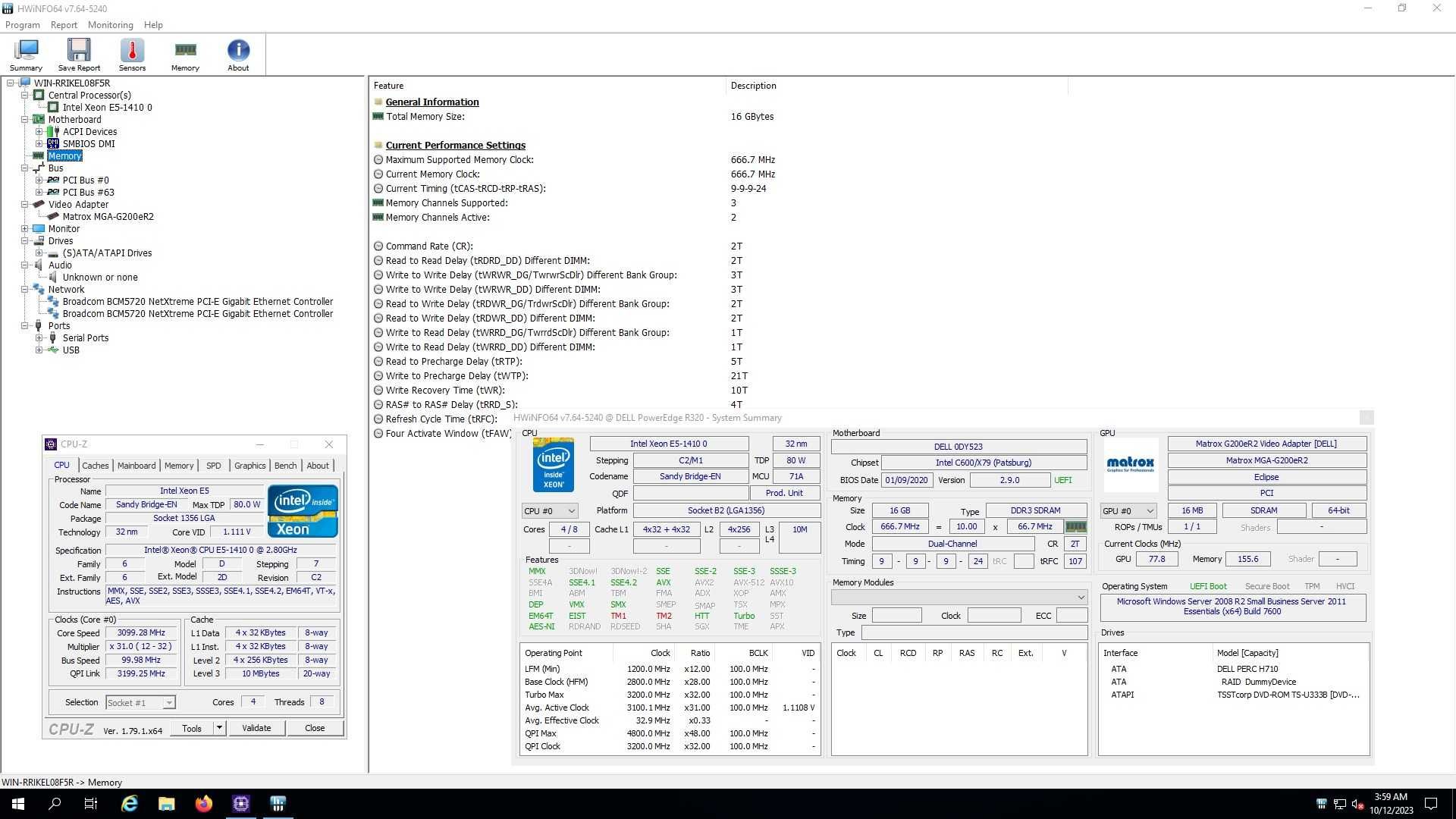
Task: Click the Close button in CPU-Z
Action: tap(315, 729)
